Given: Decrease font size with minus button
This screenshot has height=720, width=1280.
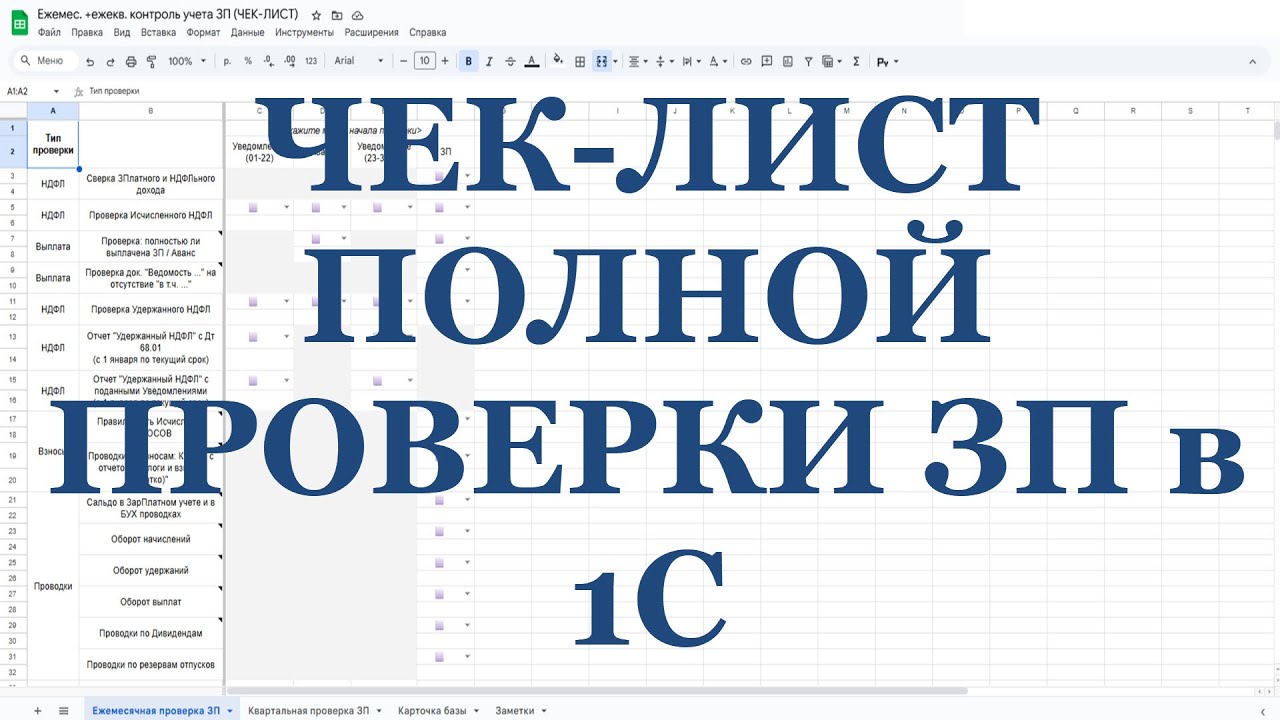Looking at the screenshot, I should 404,61.
